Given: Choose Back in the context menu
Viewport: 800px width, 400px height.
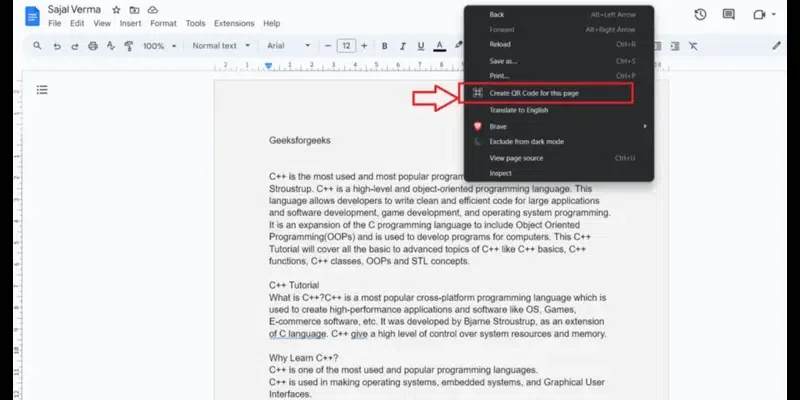Looking at the screenshot, I should click(x=559, y=15).
